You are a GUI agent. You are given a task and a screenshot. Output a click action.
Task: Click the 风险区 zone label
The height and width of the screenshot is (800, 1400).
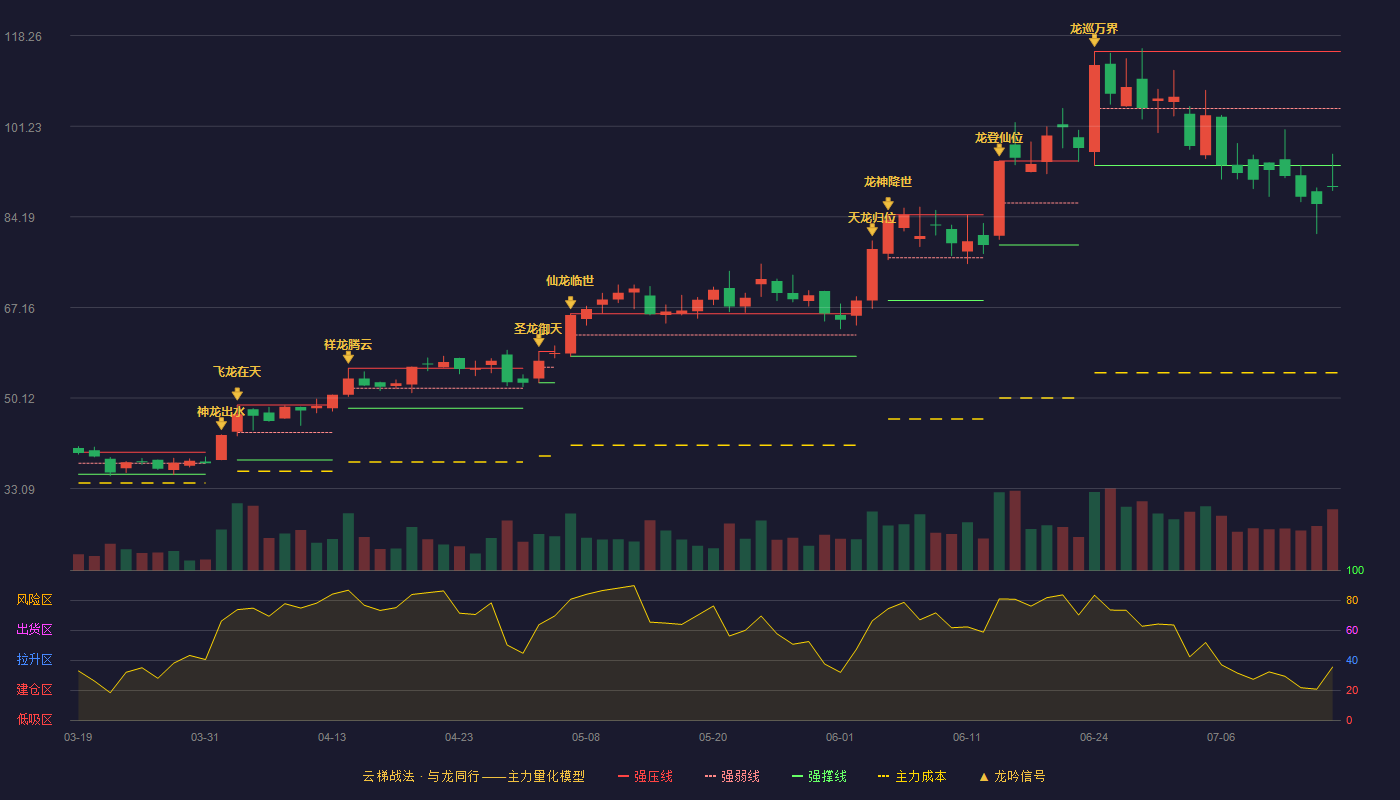[x=34, y=600]
